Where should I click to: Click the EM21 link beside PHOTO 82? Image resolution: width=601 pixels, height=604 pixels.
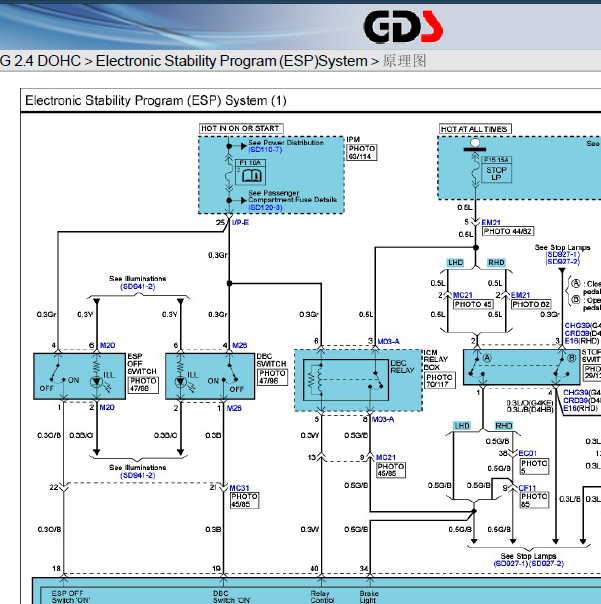[520, 295]
